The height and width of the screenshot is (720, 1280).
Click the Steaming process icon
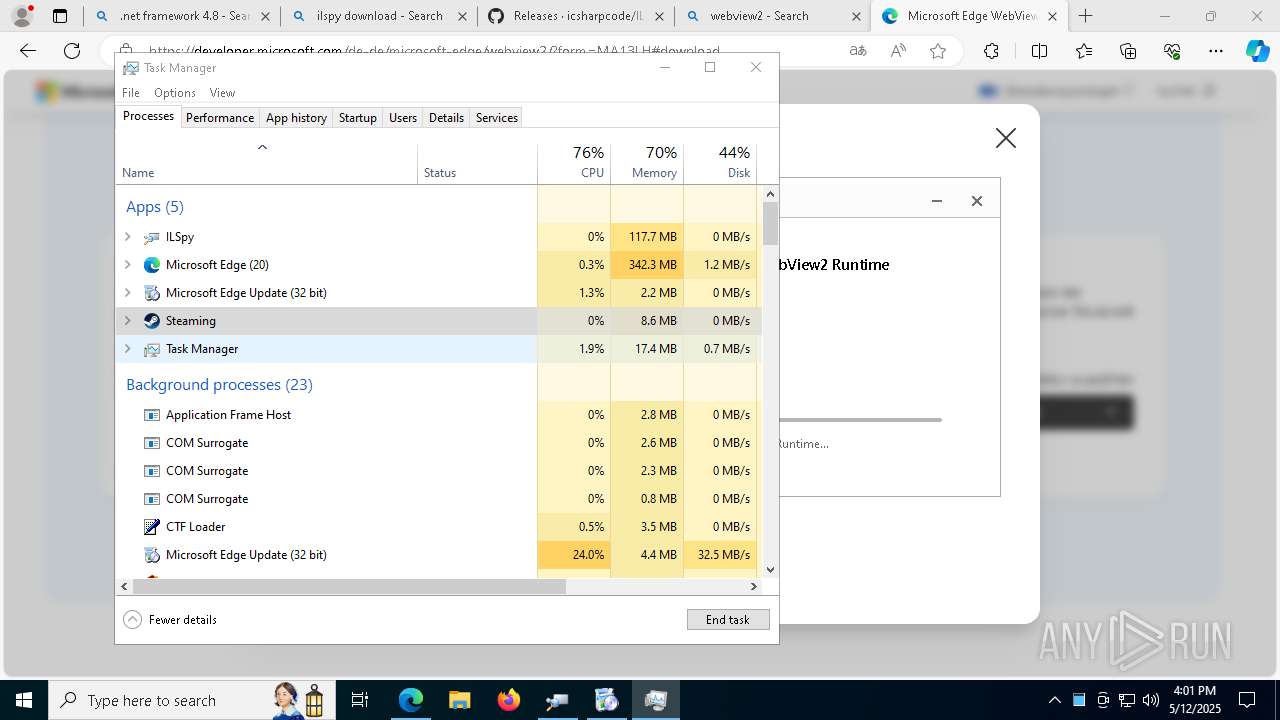pyautogui.click(x=152, y=321)
